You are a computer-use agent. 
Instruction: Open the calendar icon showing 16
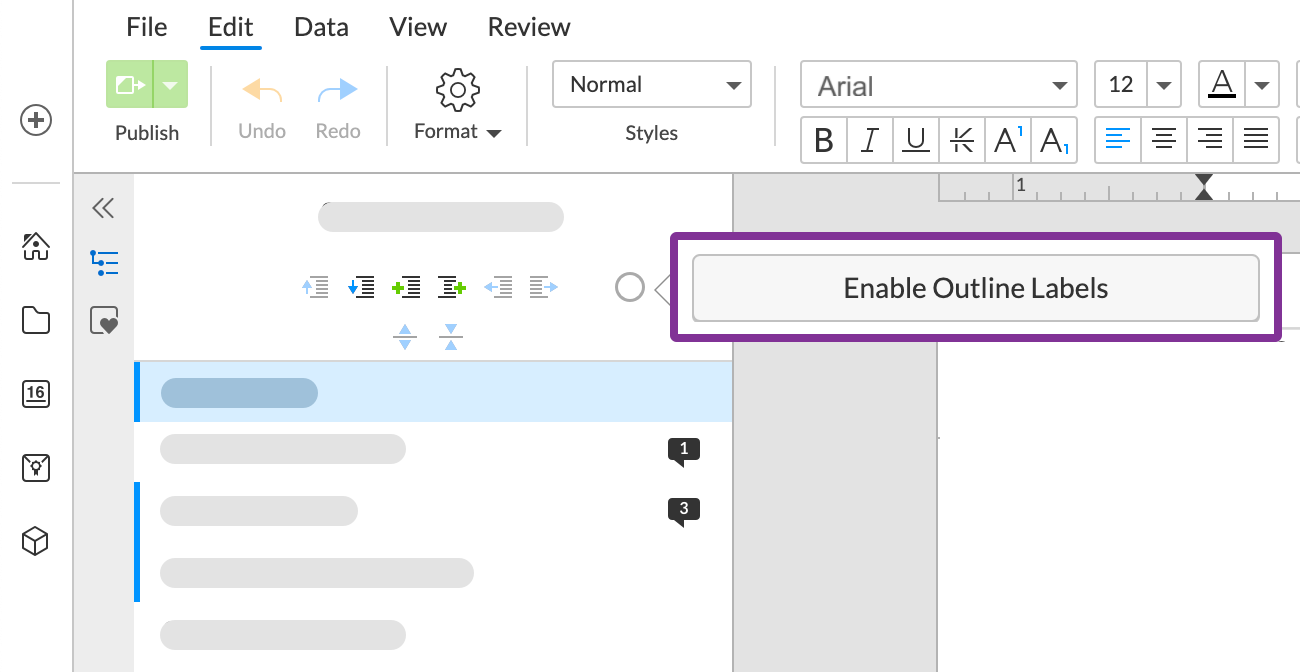tap(36, 393)
